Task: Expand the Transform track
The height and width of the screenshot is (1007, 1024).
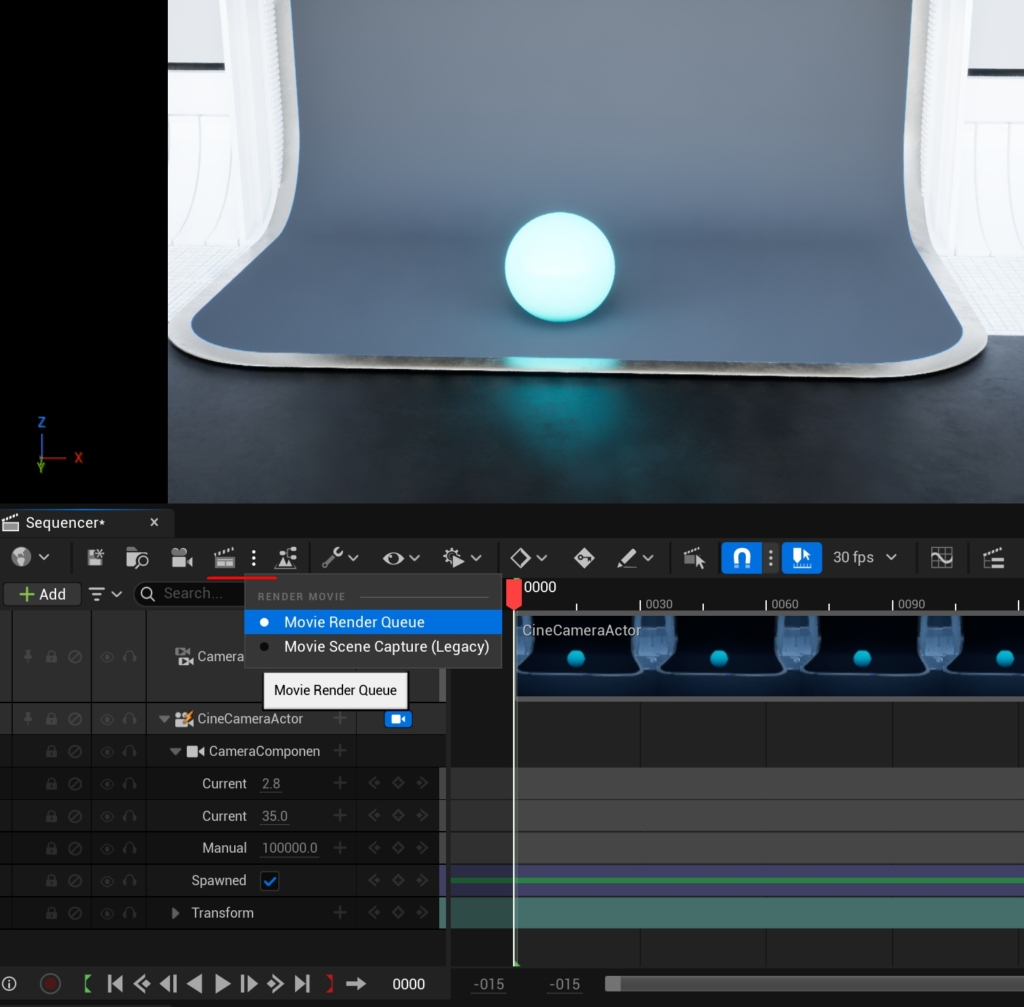Action: [176, 913]
